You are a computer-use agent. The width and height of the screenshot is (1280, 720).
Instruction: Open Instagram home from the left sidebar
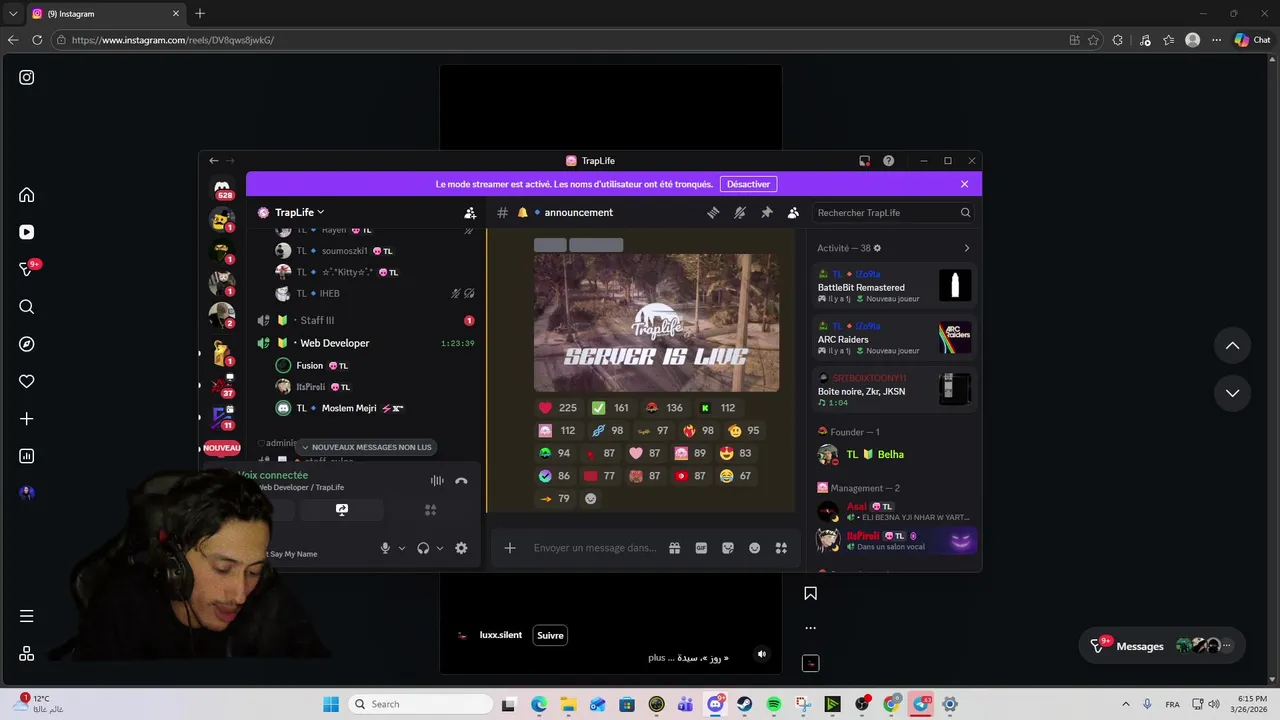point(27,195)
